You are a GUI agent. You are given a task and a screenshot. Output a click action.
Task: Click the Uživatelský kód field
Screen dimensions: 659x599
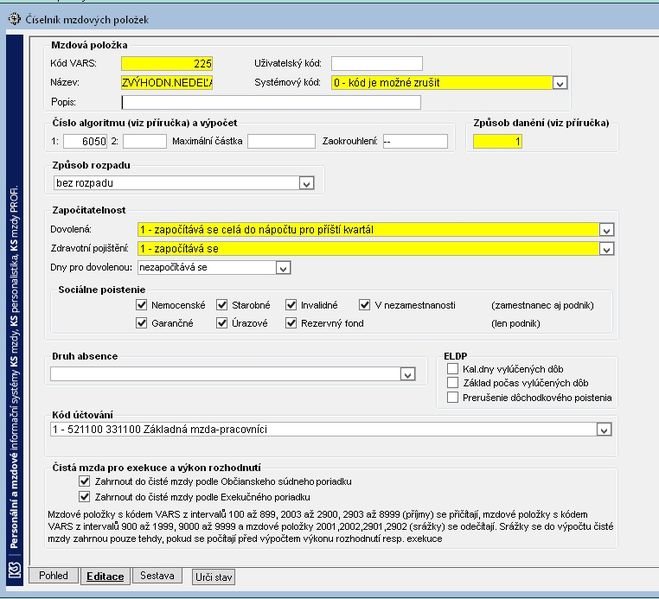click(377, 63)
